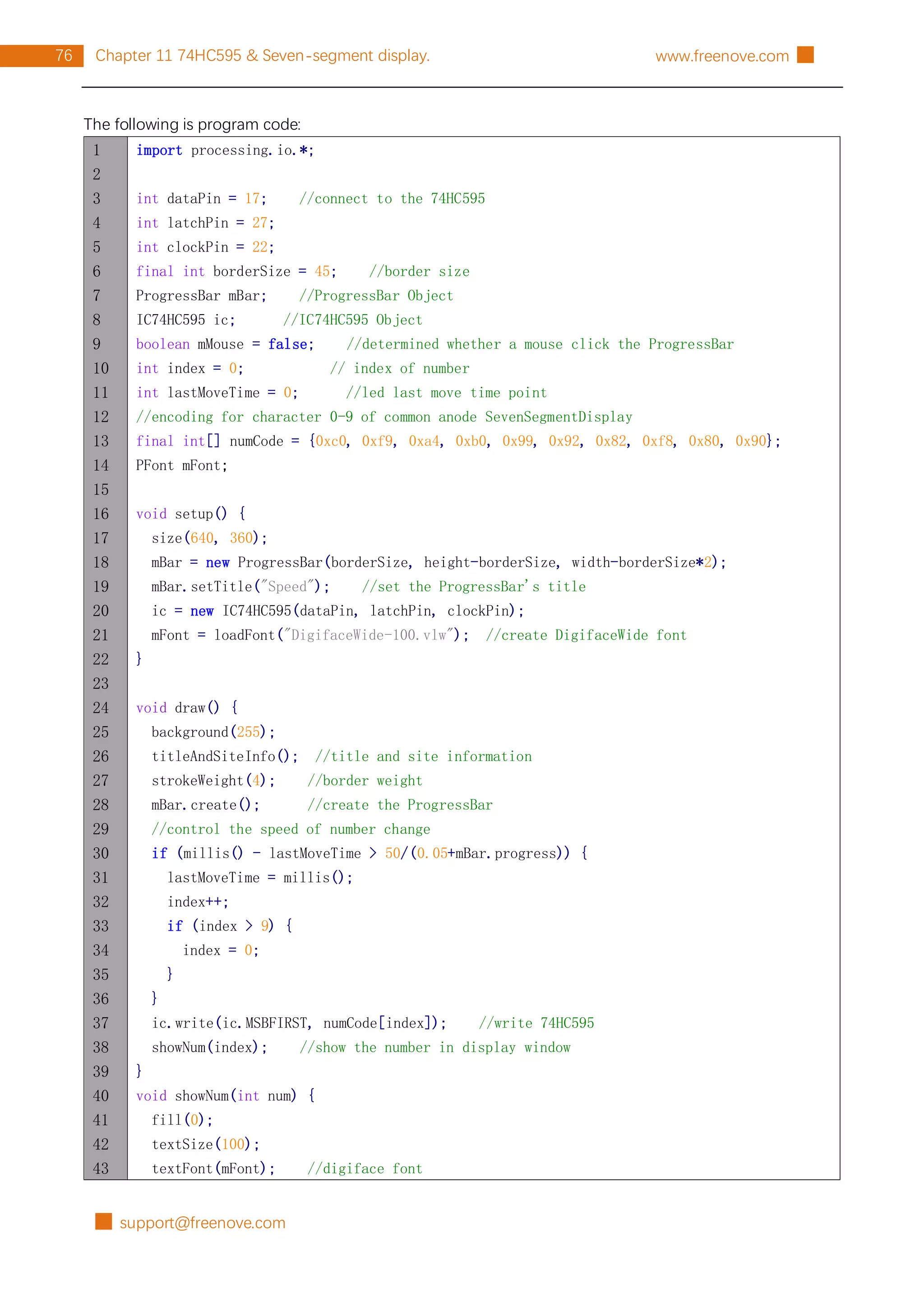The width and height of the screenshot is (924, 1308).
Task: Click the comment '//digiface font'
Action: [365, 1169]
